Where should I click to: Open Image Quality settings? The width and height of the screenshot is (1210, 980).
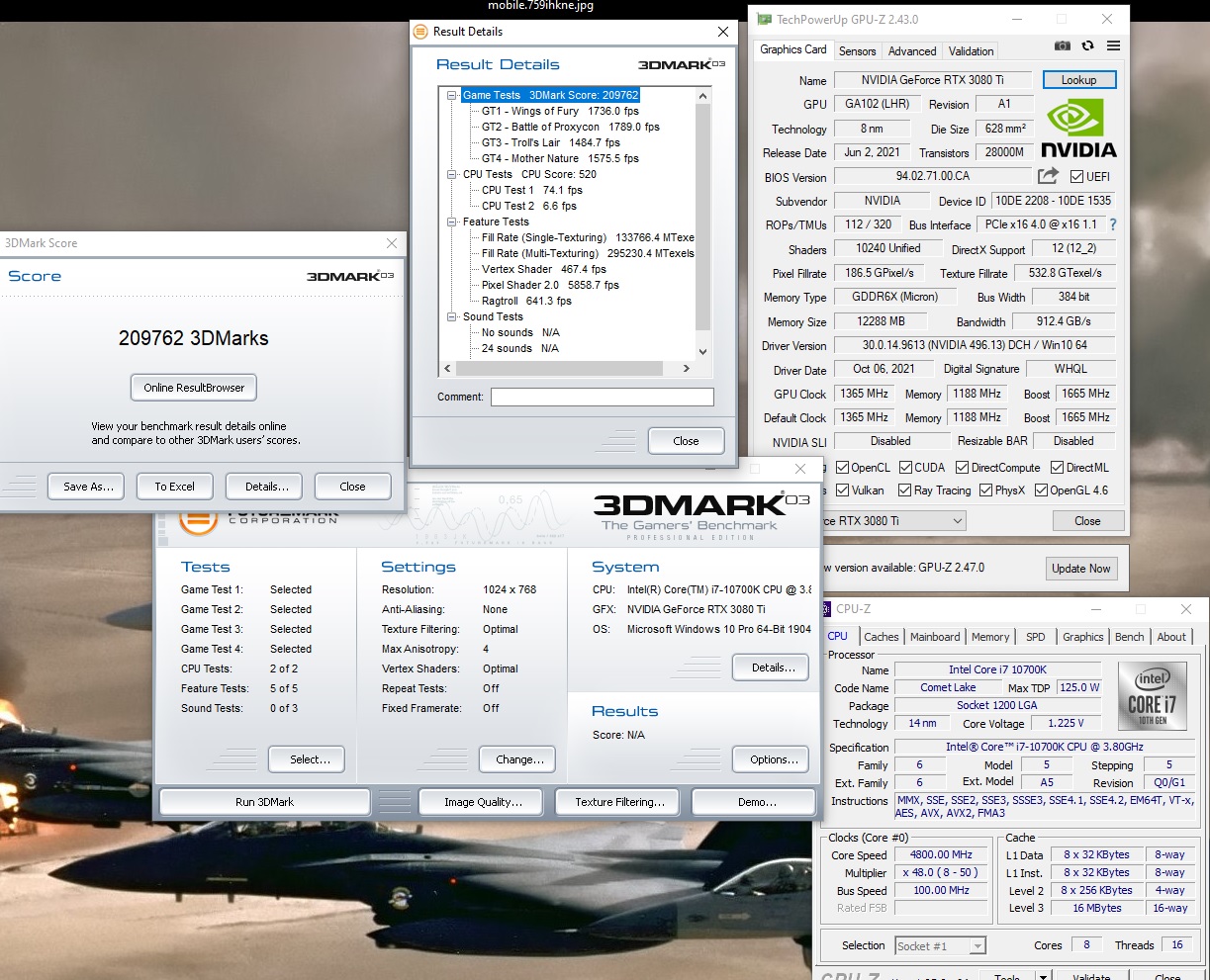pyautogui.click(x=483, y=802)
